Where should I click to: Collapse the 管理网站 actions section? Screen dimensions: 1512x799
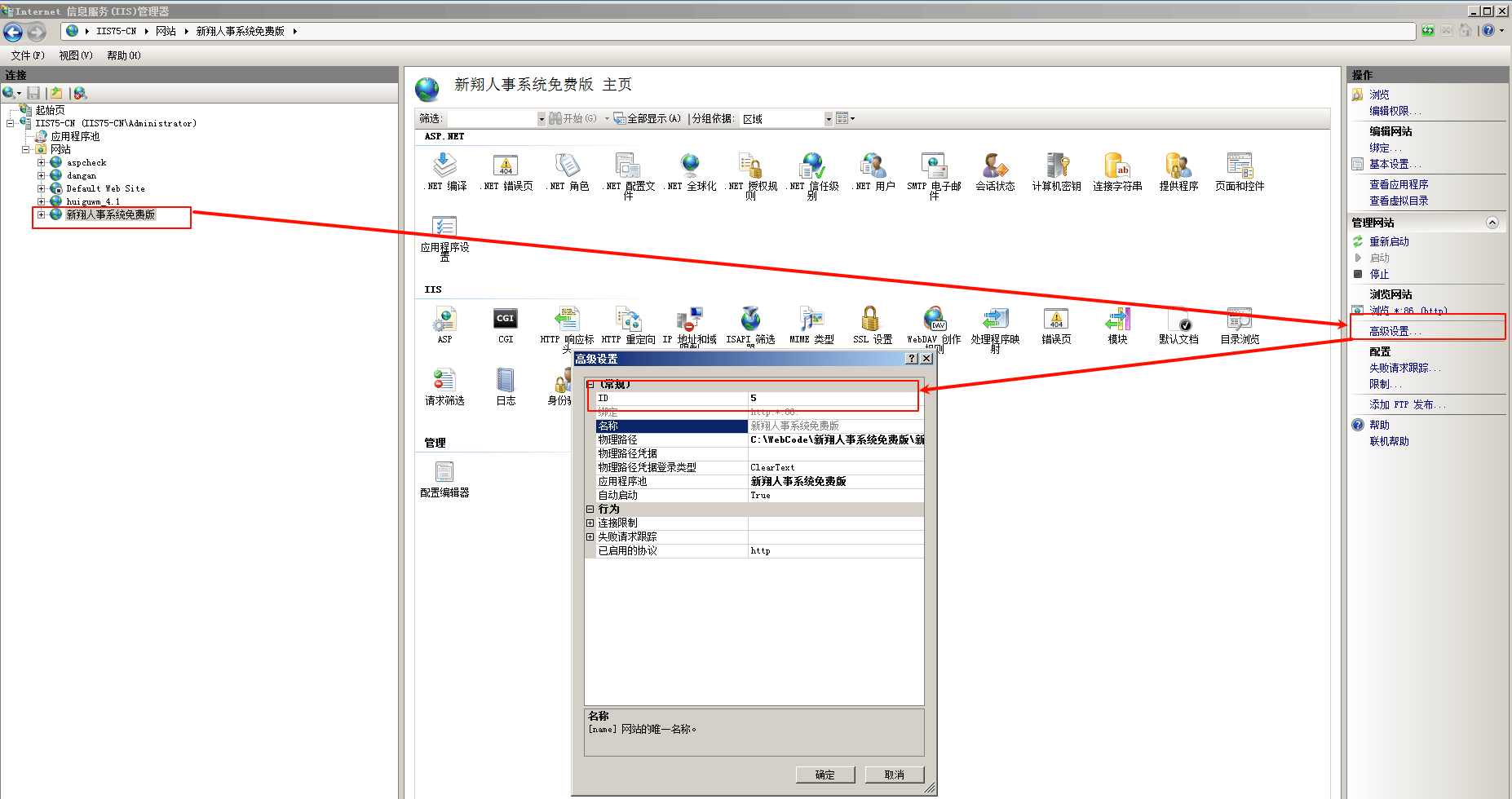(1492, 223)
